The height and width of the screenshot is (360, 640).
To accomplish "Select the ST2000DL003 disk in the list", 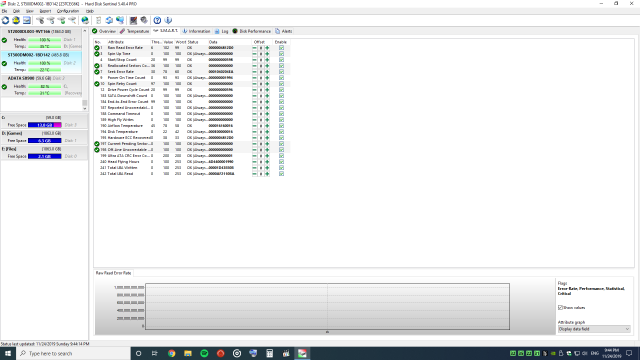I will [41, 39].
